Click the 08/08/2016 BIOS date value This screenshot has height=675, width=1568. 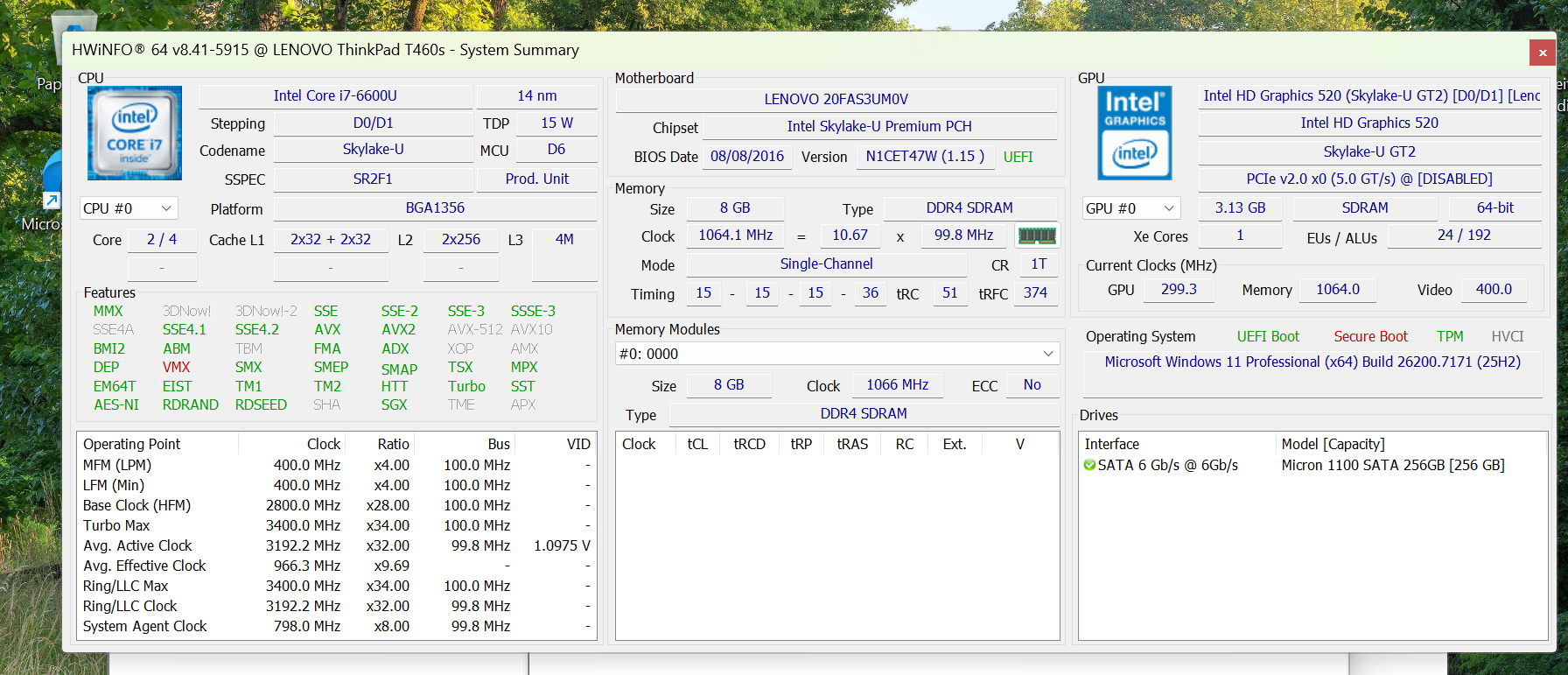(747, 156)
